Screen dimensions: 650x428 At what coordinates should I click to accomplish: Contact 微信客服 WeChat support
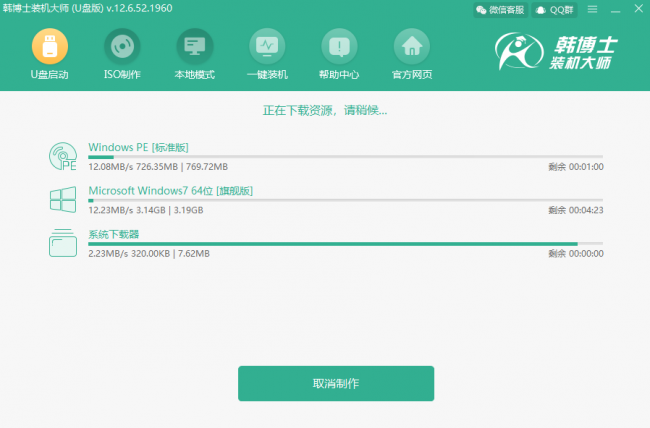coord(500,10)
